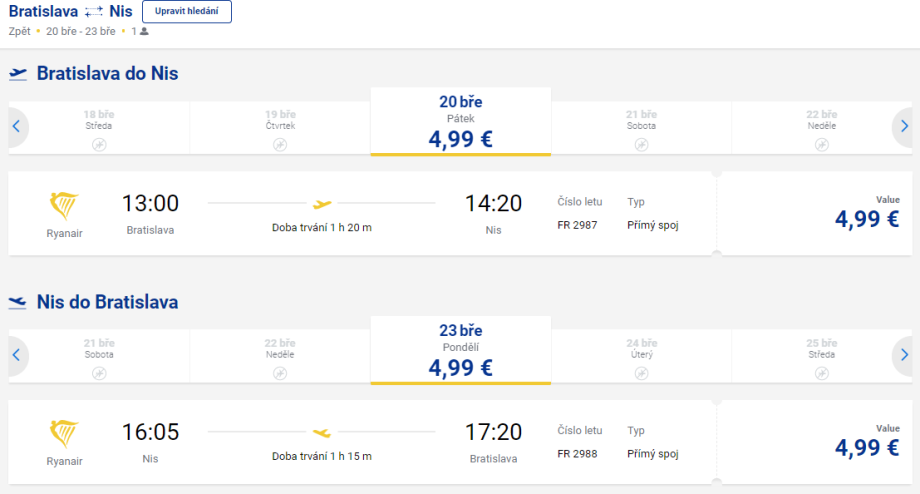This screenshot has height=494, width=920.
Task: Click the Nis do Bratislava returning plane icon
Action: [x=18, y=302]
